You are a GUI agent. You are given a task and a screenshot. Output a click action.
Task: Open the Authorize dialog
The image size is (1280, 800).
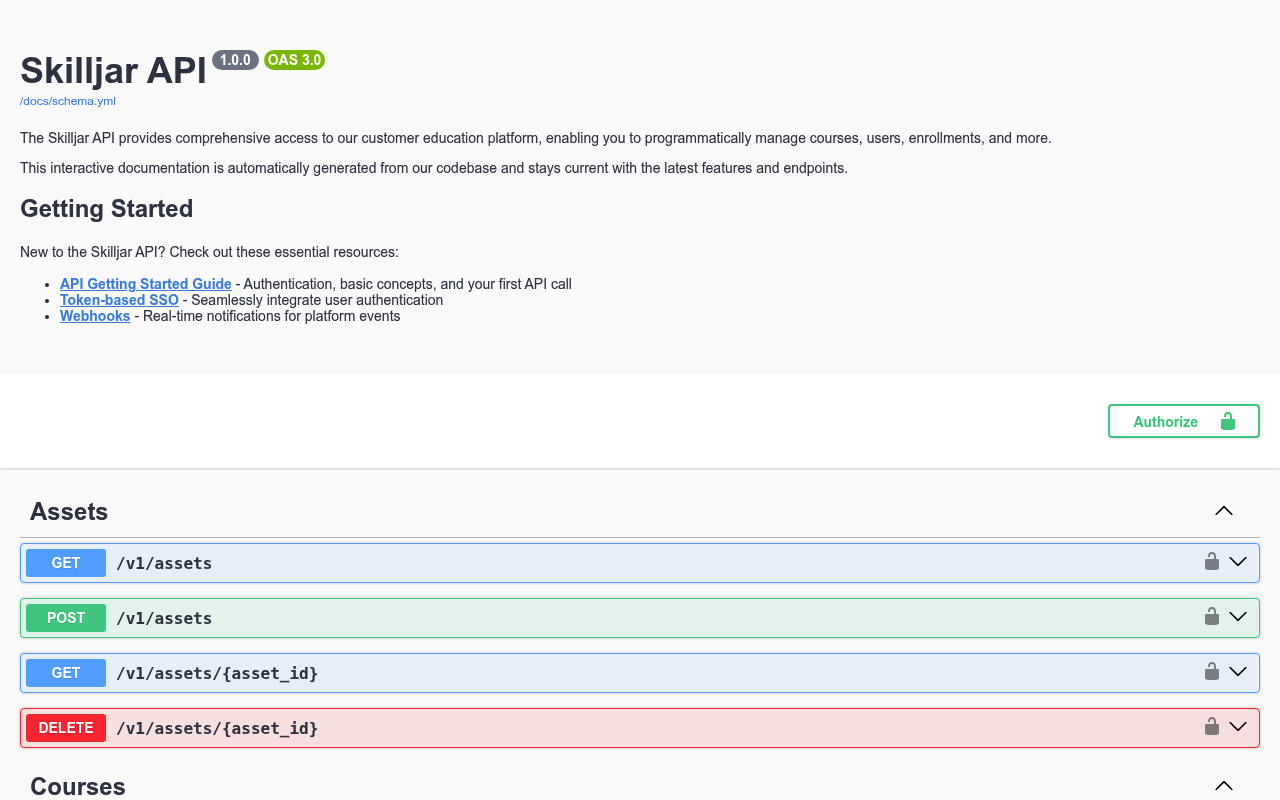pyautogui.click(x=1184, y=421)
